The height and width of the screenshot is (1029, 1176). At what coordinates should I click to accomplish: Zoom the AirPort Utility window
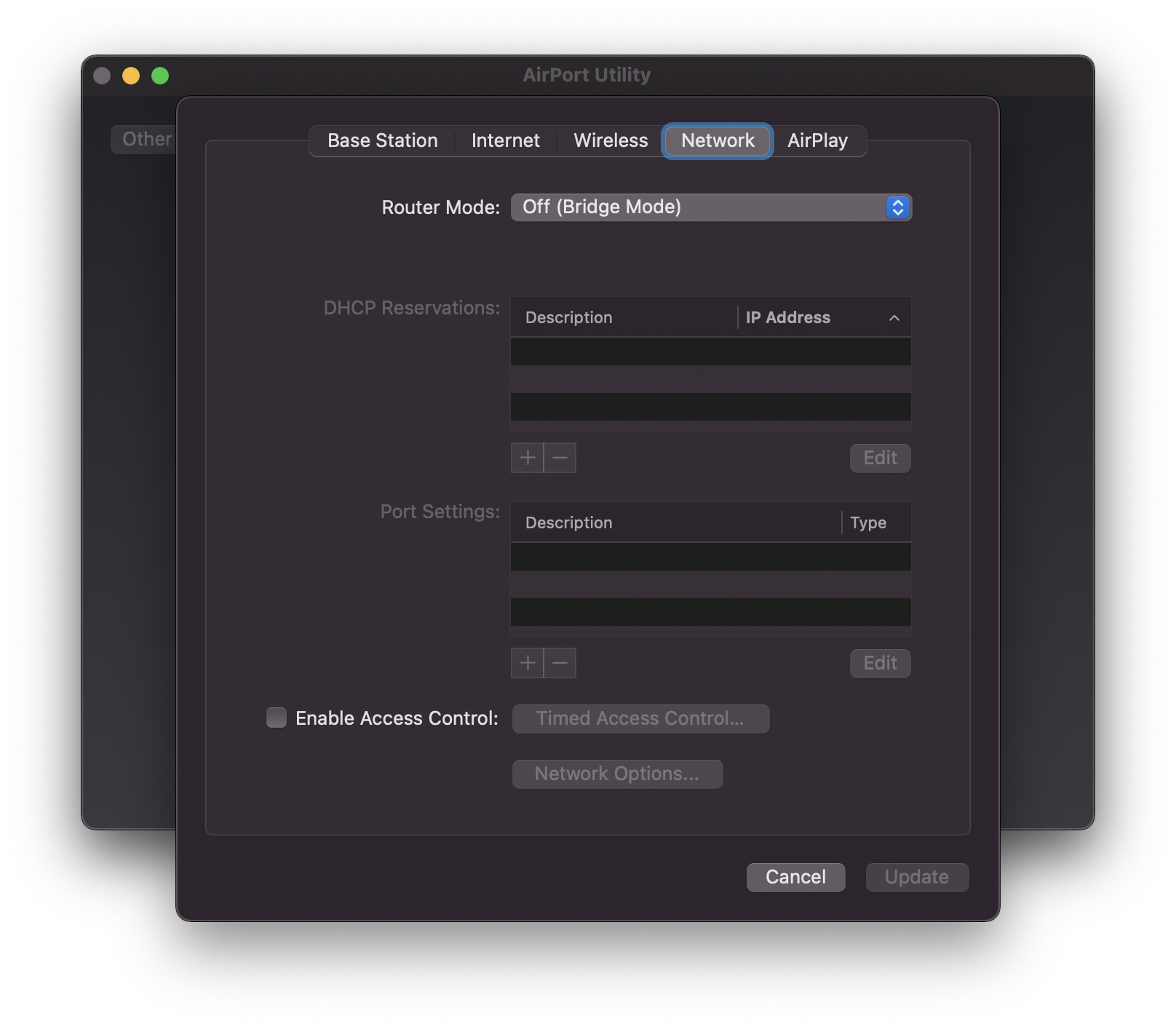(x=160, y=76)
